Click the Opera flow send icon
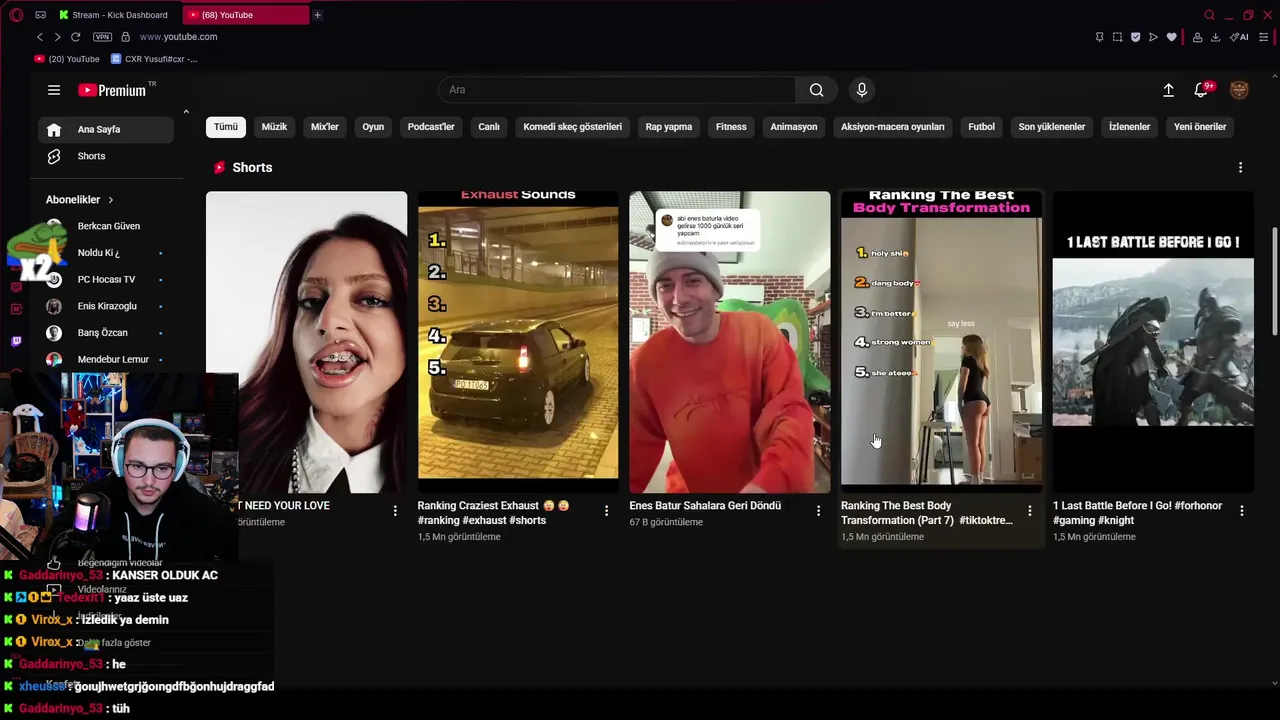The image size is (1280, 720). pyautogui.click(x=1153, y=37)
